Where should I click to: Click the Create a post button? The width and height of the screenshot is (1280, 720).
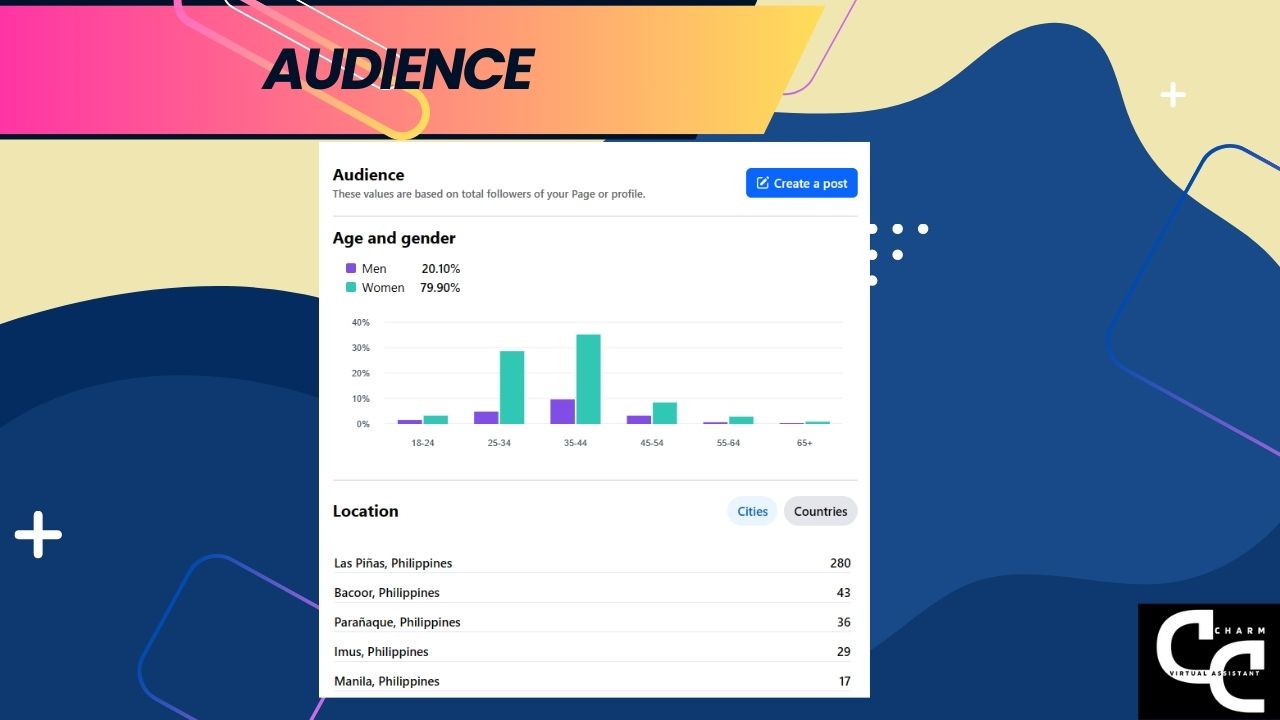(801, 183)
